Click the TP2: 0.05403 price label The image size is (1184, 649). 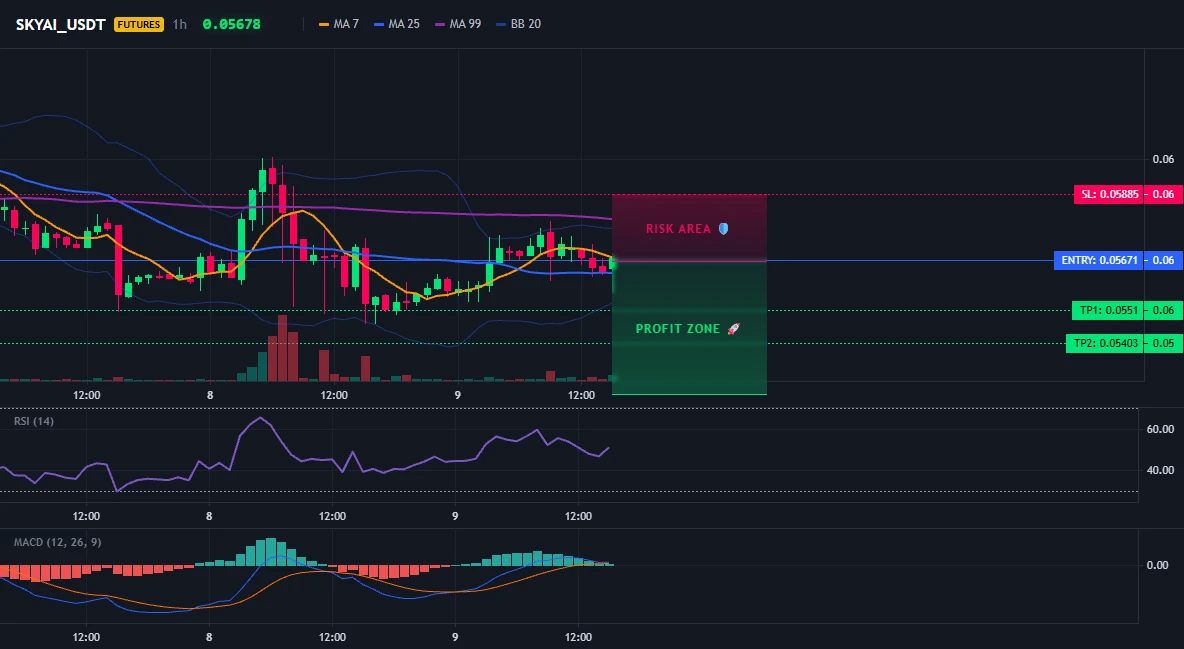pyautogui.click(x=1105, y=343)
